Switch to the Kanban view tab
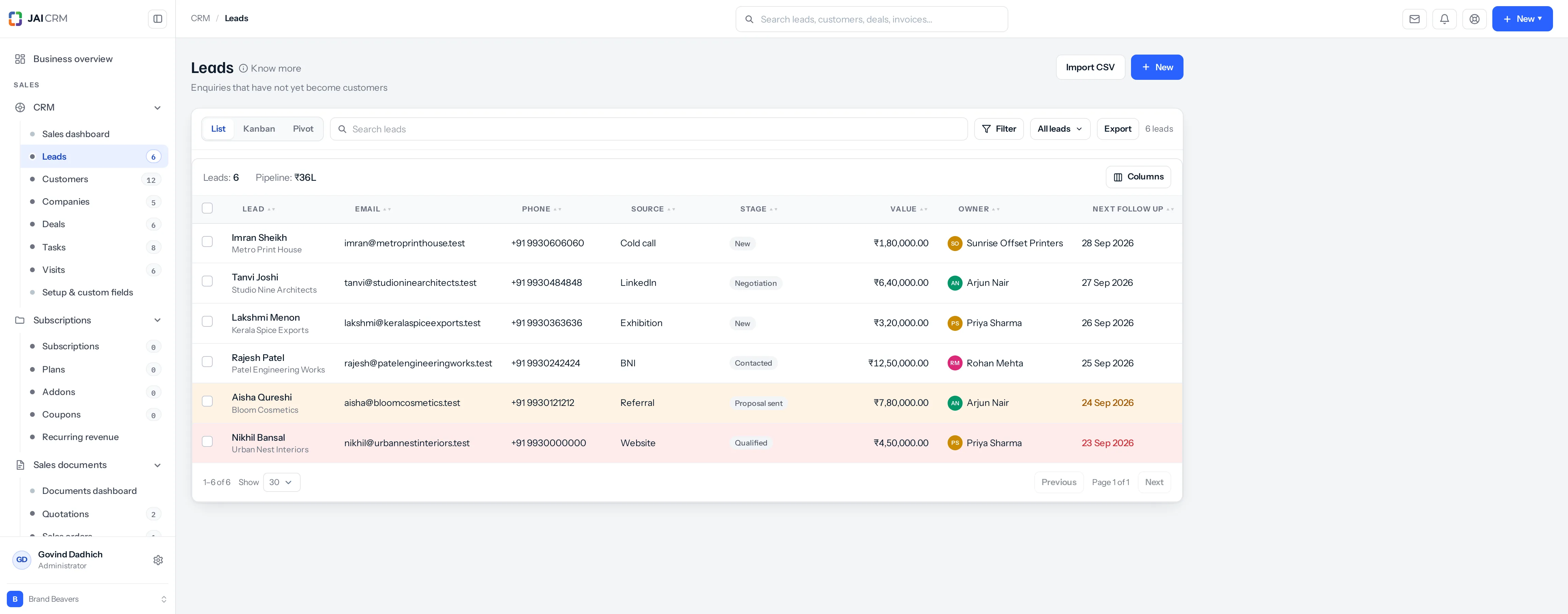This screenshot has width=1568, height=614. [x=259, y=129]
